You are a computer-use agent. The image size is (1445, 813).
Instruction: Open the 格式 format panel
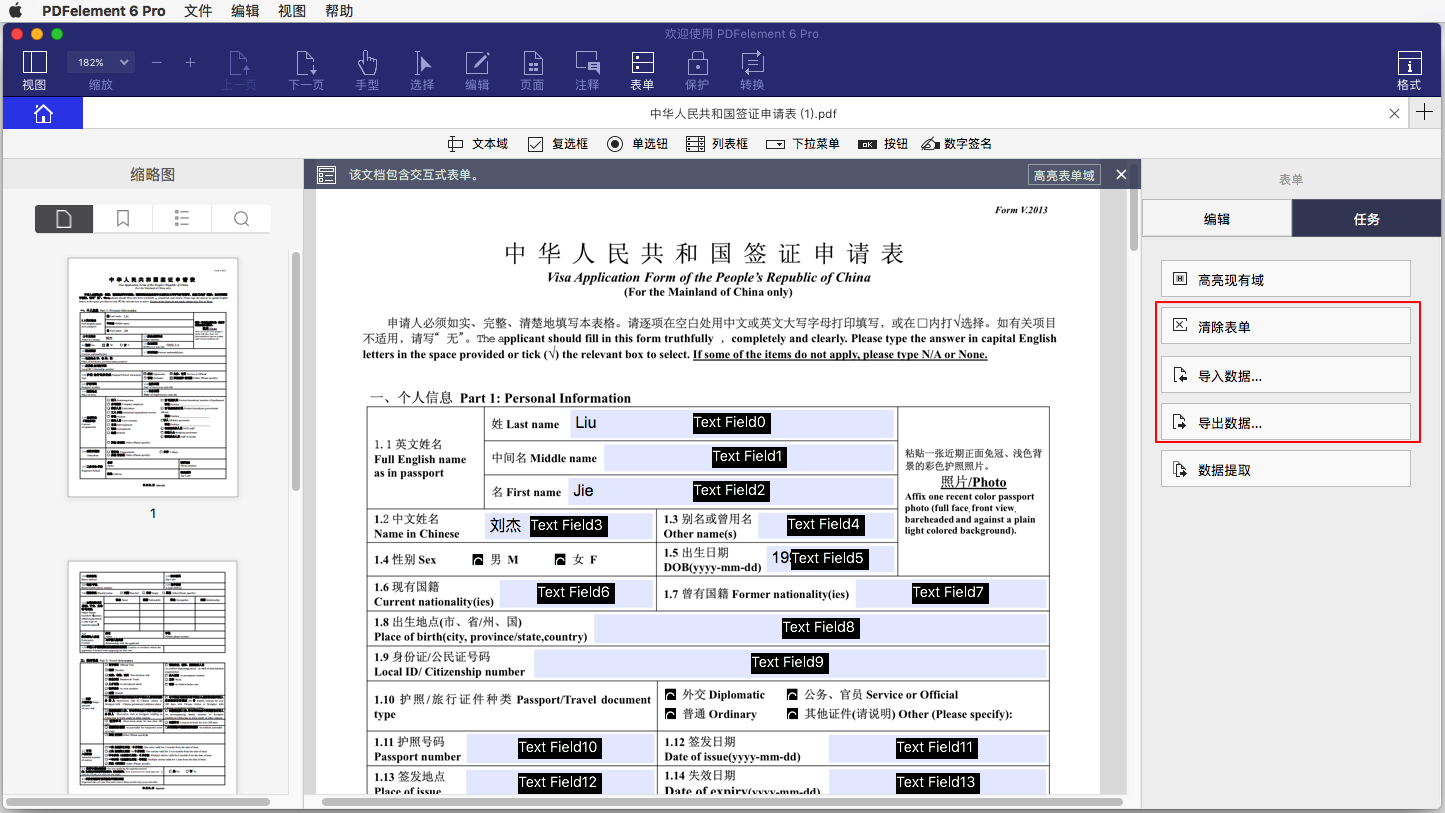[1408, 70]
